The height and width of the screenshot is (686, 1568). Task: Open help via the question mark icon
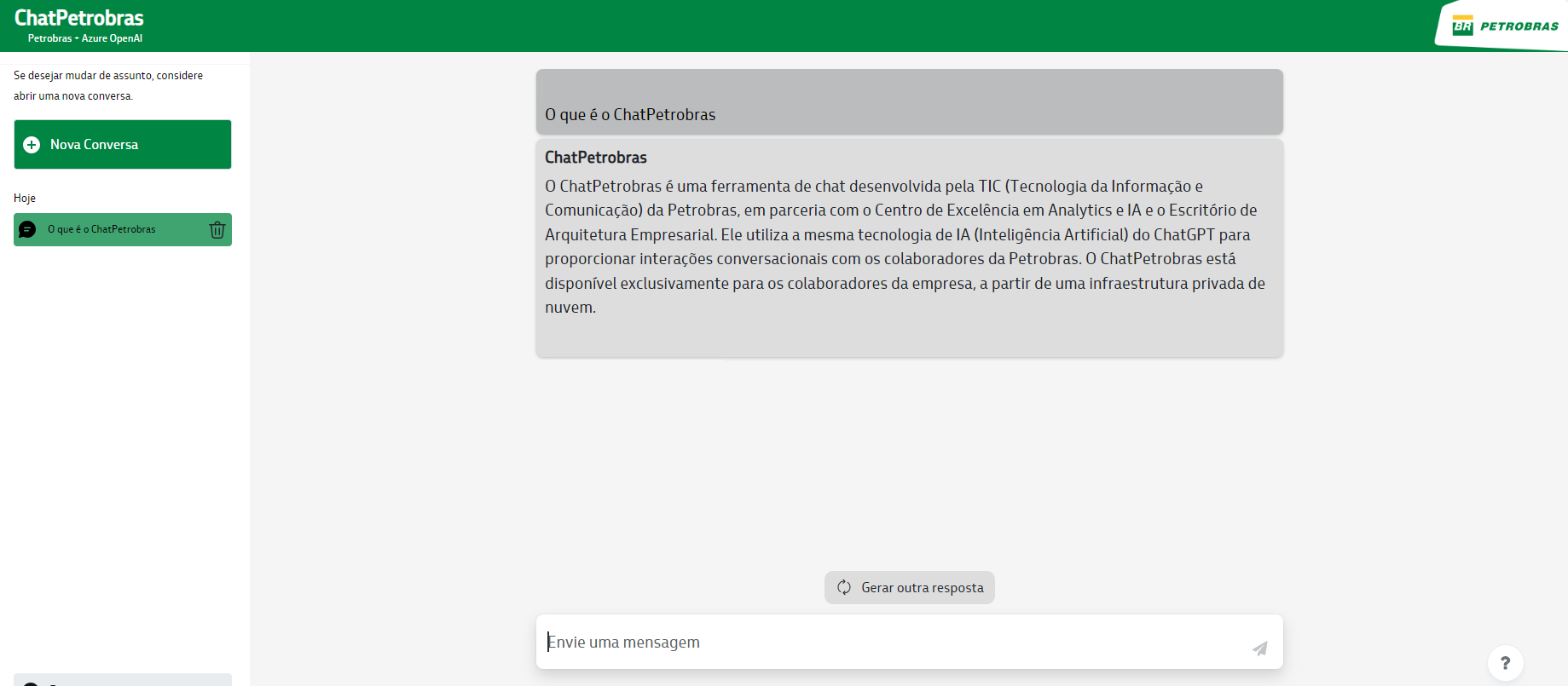1505,663
